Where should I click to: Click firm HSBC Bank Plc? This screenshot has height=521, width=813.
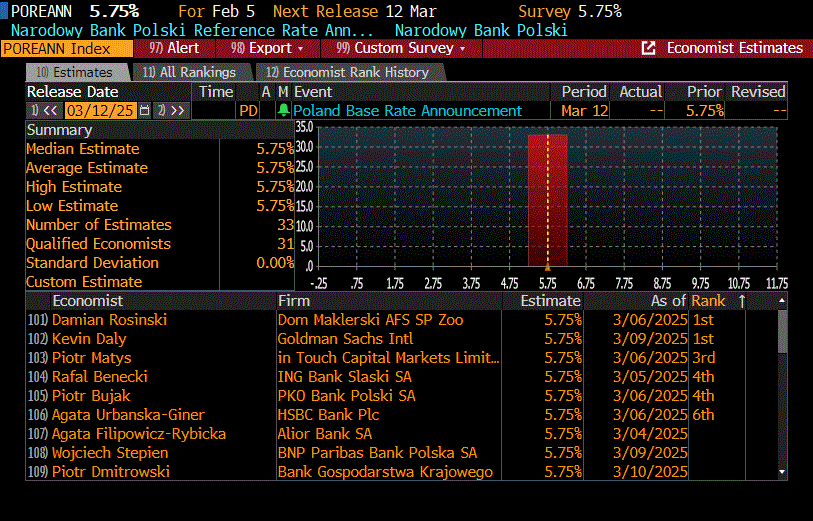click(328, 415)
